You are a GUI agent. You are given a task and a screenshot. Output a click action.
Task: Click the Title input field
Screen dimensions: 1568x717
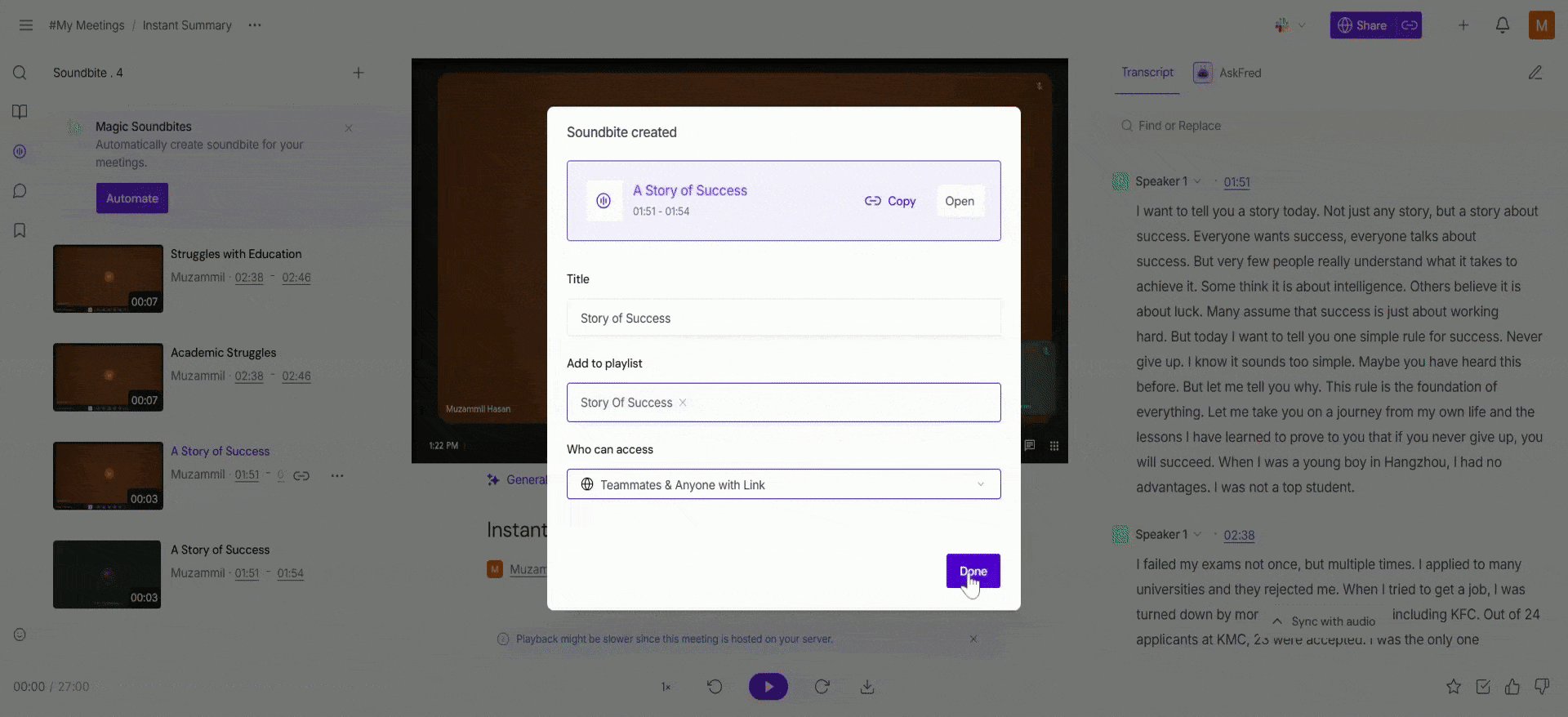click(784, 318)
